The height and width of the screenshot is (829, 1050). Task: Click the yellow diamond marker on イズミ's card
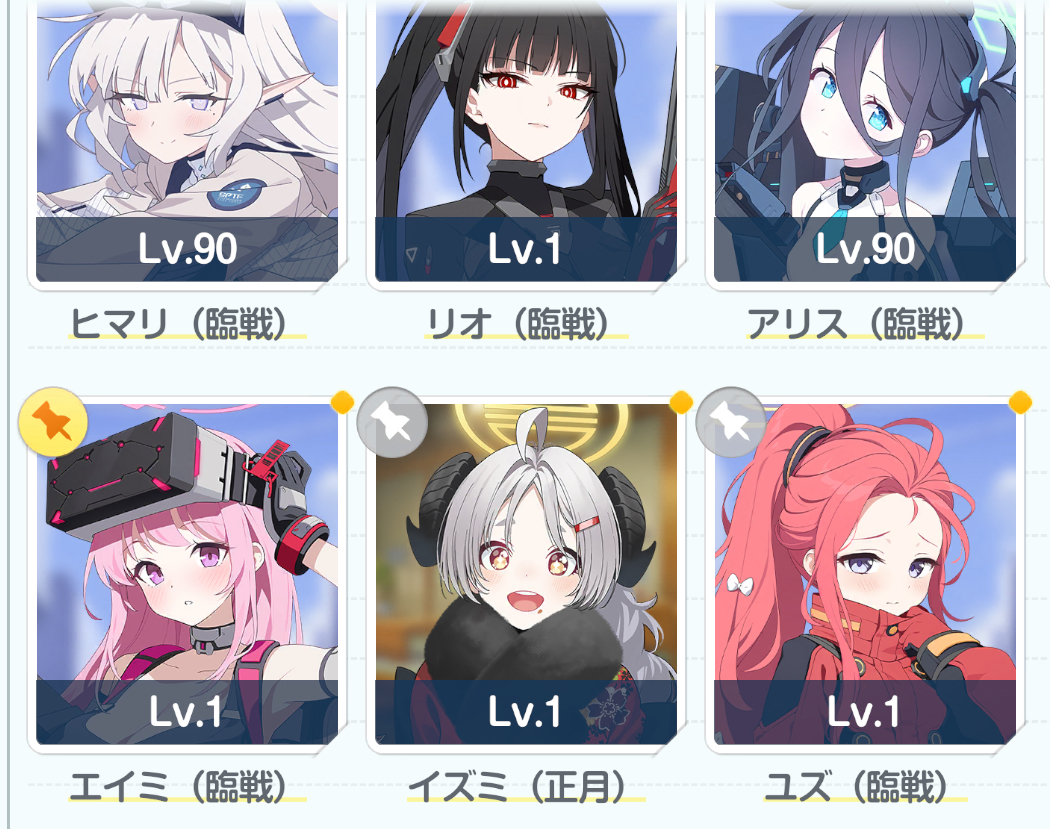pos(681,402)
